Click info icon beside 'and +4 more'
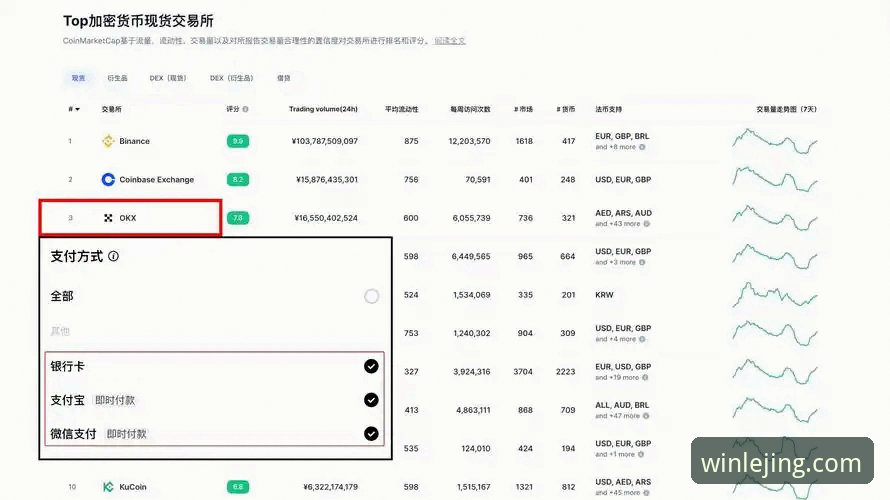This screenshot has height=500, width=890. point(642,339)
